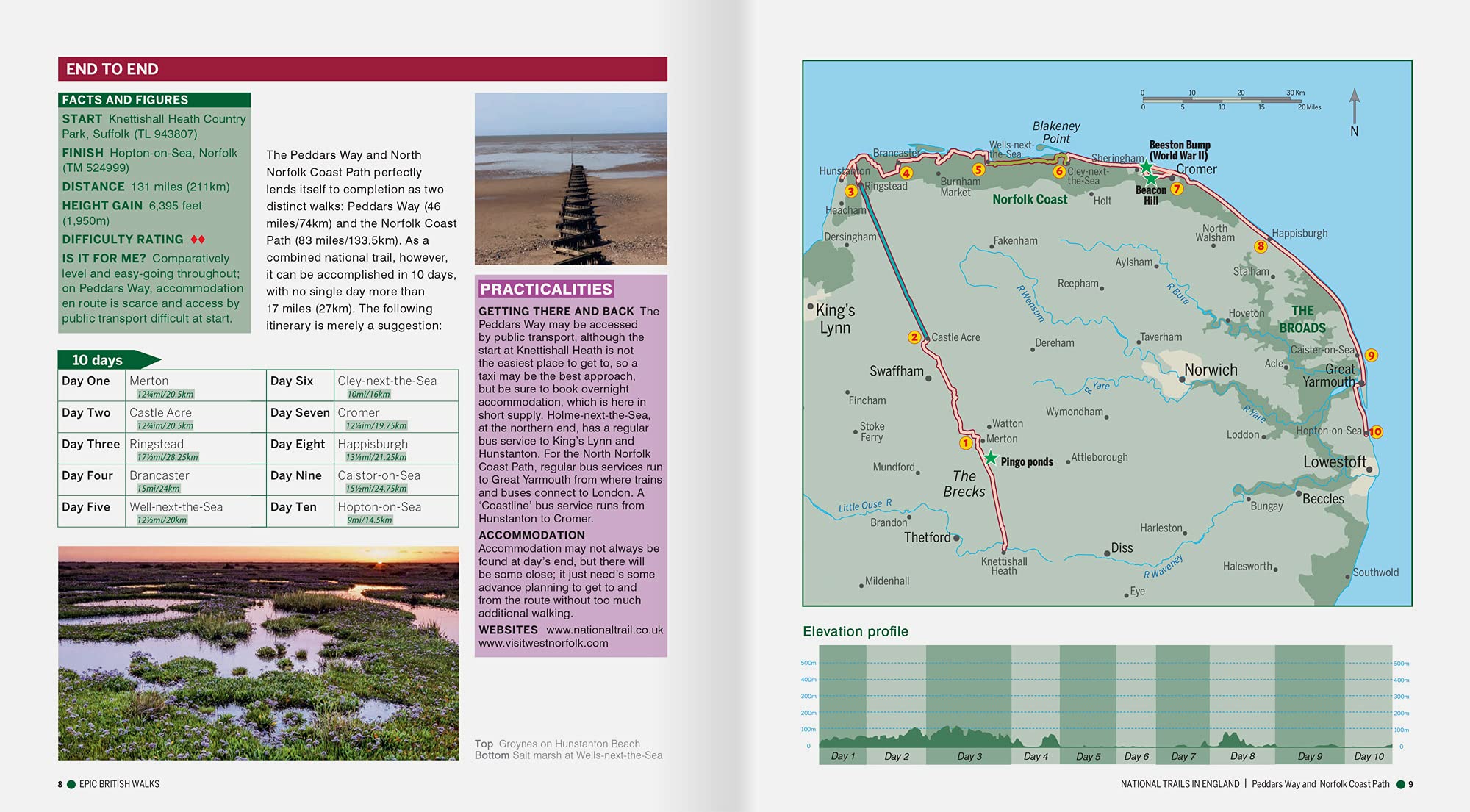Click map marker 10 at Hopton-on-Sea
Viewport: 1470px width, 812px height.
click(1376, 432)
